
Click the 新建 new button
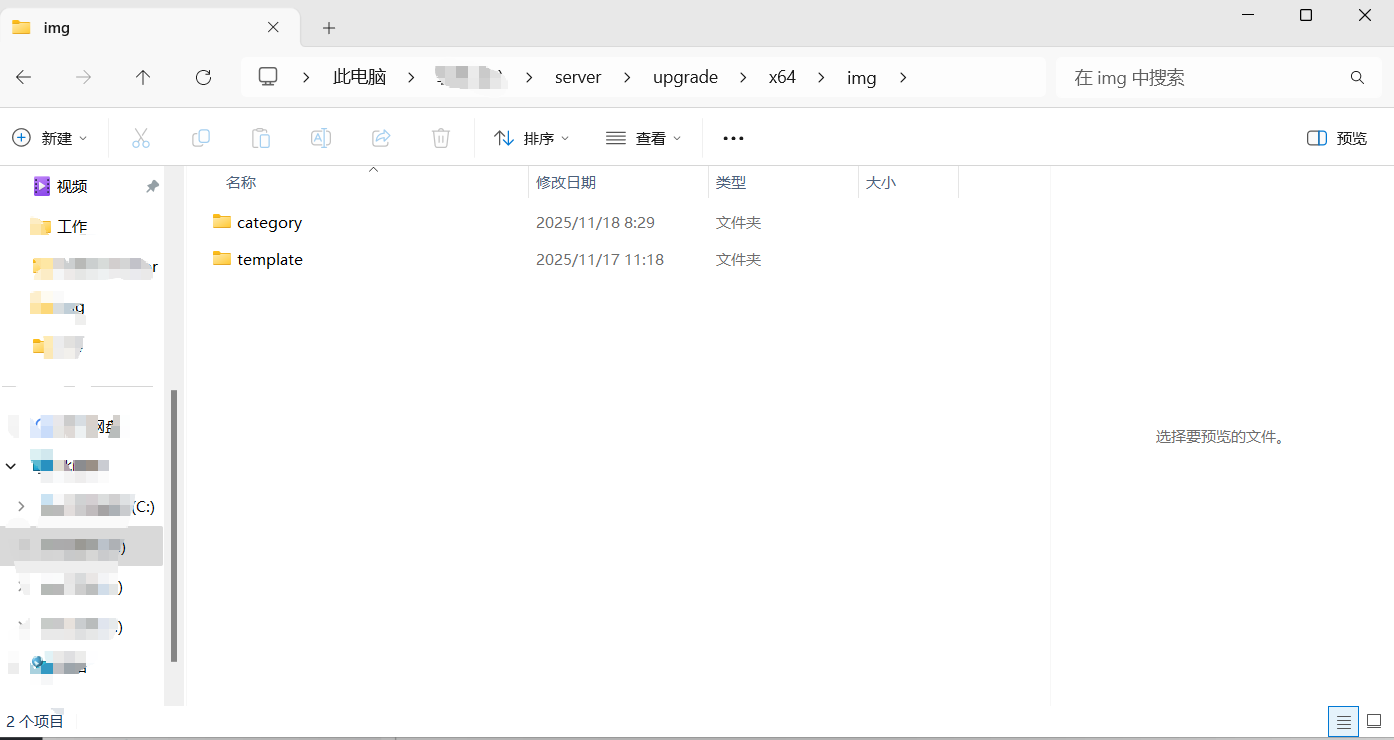(50, 138)
